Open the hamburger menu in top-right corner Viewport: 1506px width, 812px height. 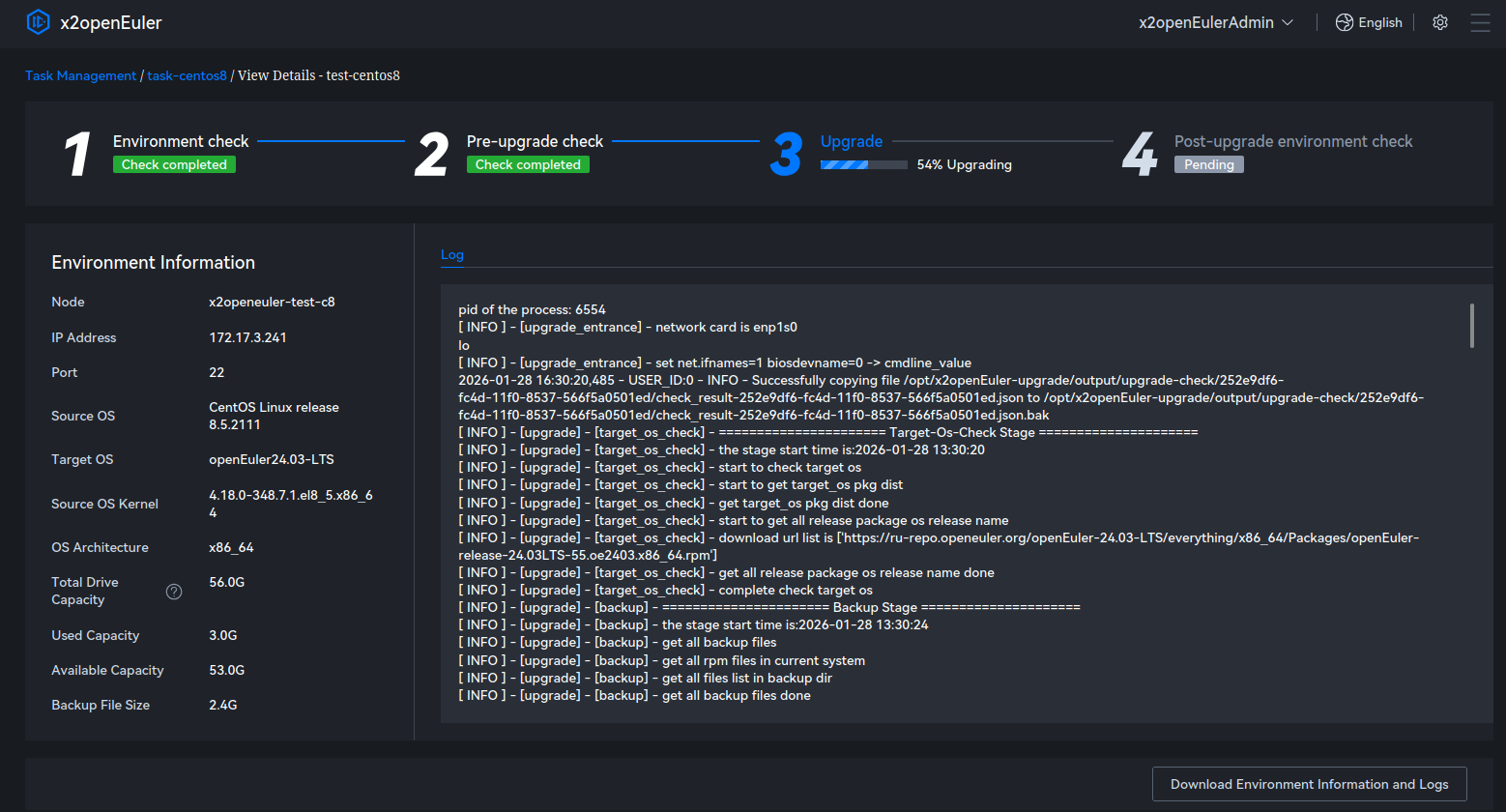coord(1480,22)
